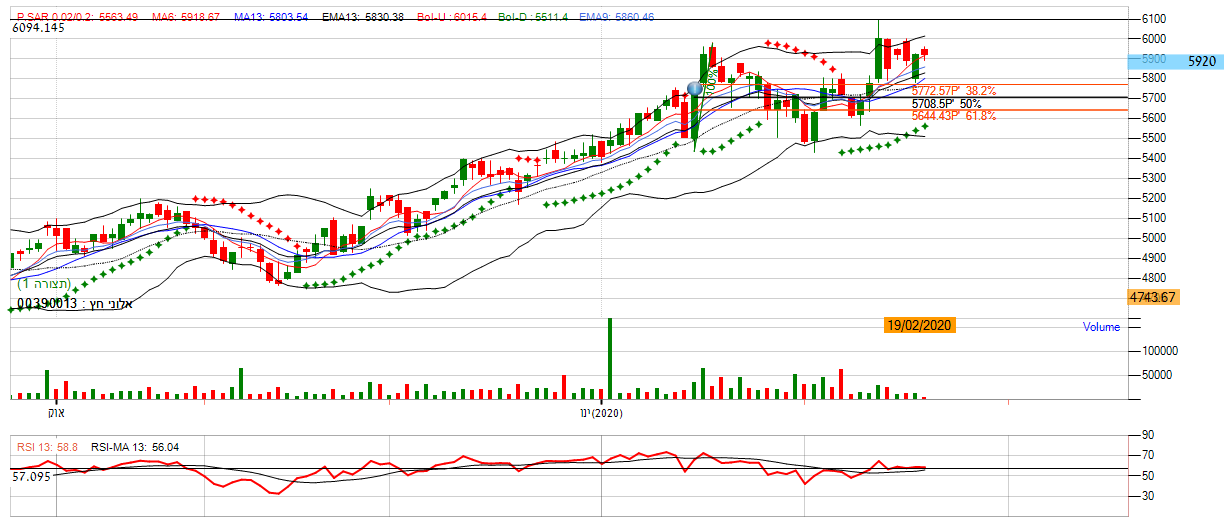
Task: Select the MA6 indicator legend
Action: click(186, 17)
